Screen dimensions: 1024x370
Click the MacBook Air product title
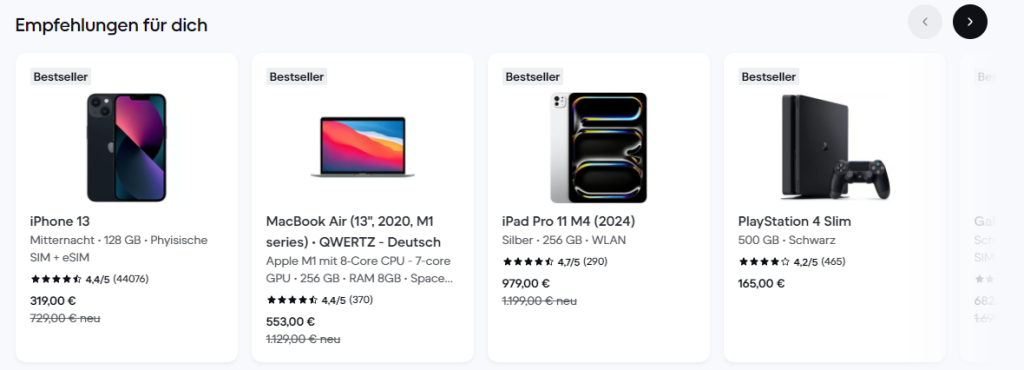pos(353,232)
